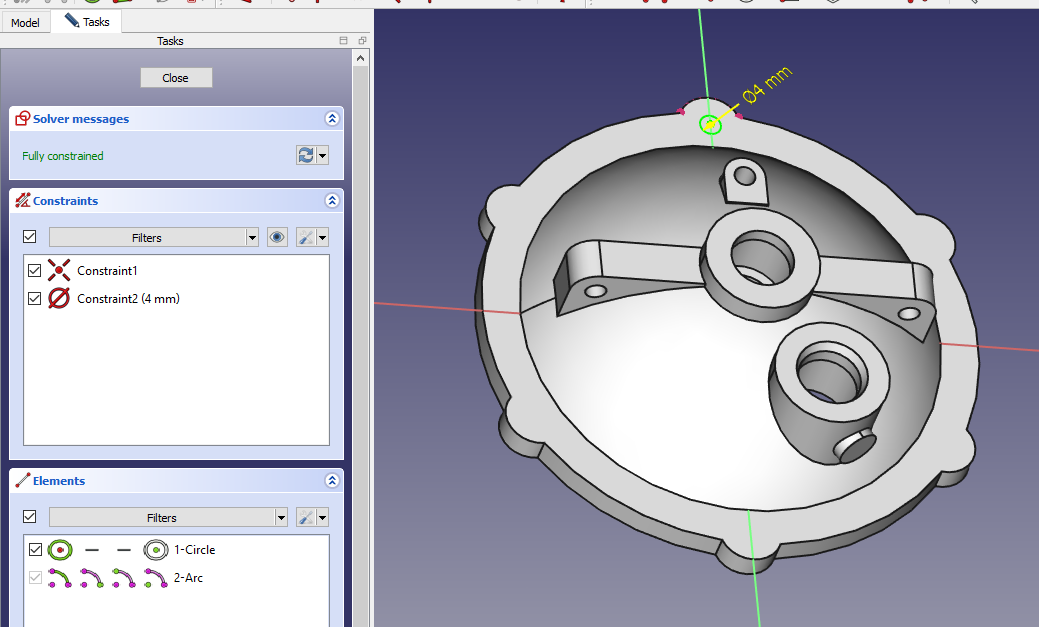1039x627 pixels.
Task: Click the Ø4 mm dimension label in viewport
Action: [767, 84]
